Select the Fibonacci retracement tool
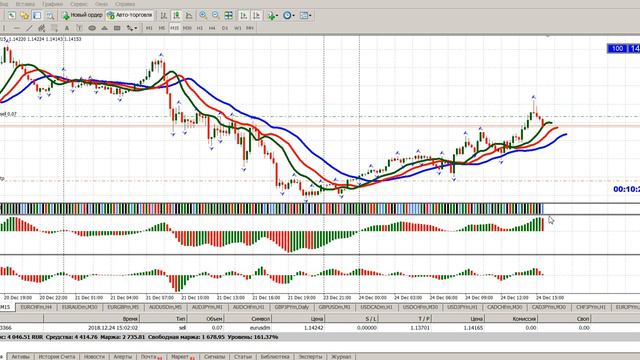 pyautogui.click(x=54, y=28)
